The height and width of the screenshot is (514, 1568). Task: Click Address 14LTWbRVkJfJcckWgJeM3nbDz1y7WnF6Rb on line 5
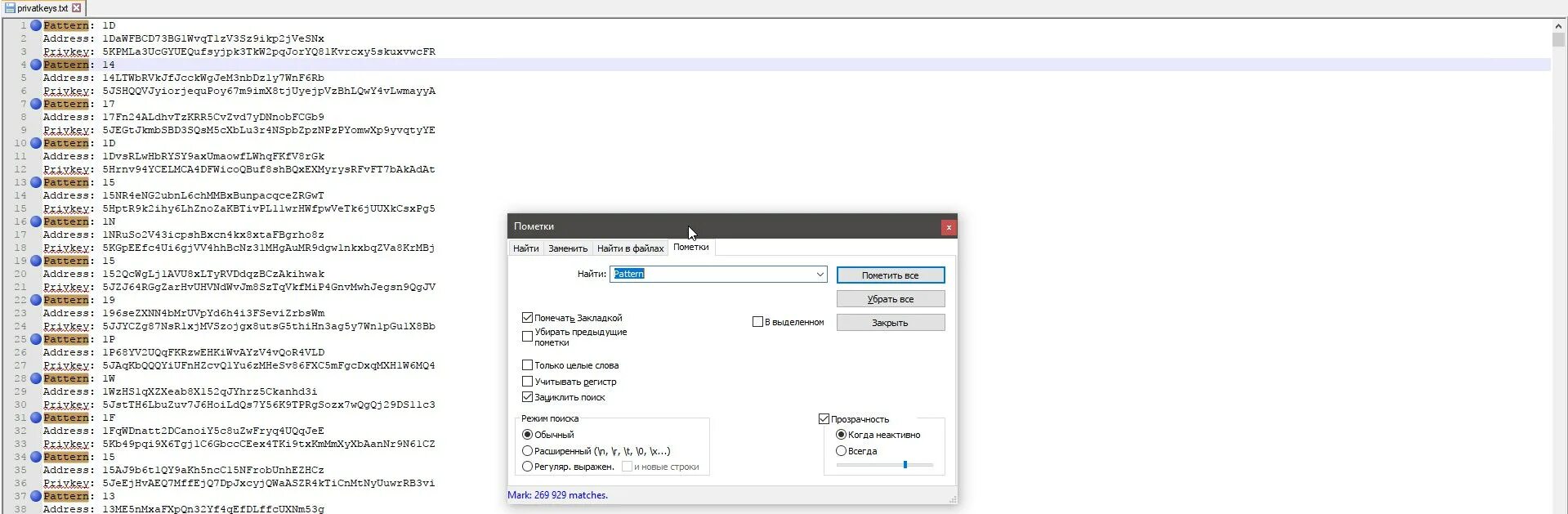[x=213, y=78]
